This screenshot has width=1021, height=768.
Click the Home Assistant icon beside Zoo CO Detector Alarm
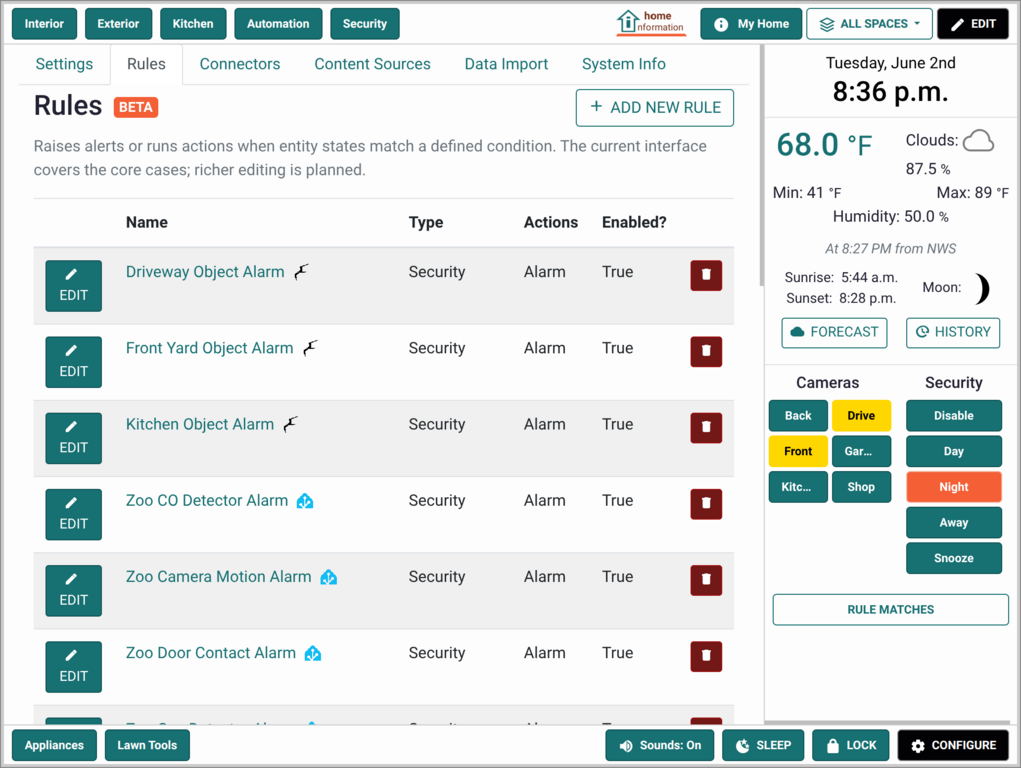click(x=305, y=501)
